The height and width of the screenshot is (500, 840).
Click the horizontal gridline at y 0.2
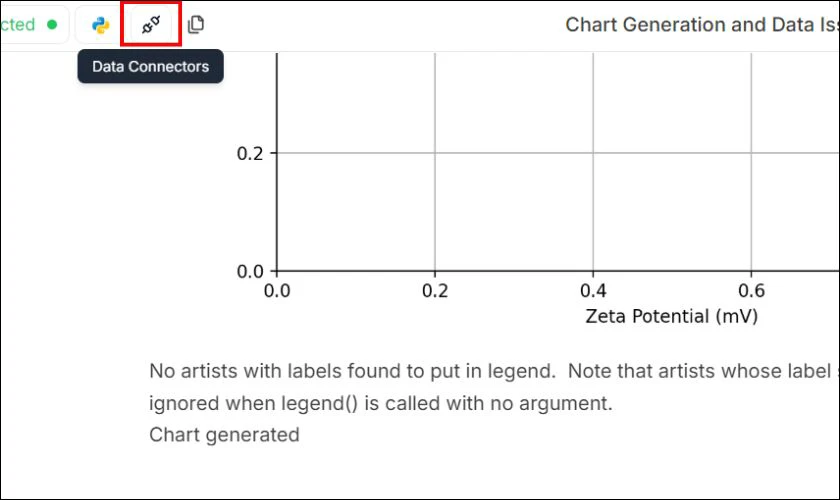point(558,153)
